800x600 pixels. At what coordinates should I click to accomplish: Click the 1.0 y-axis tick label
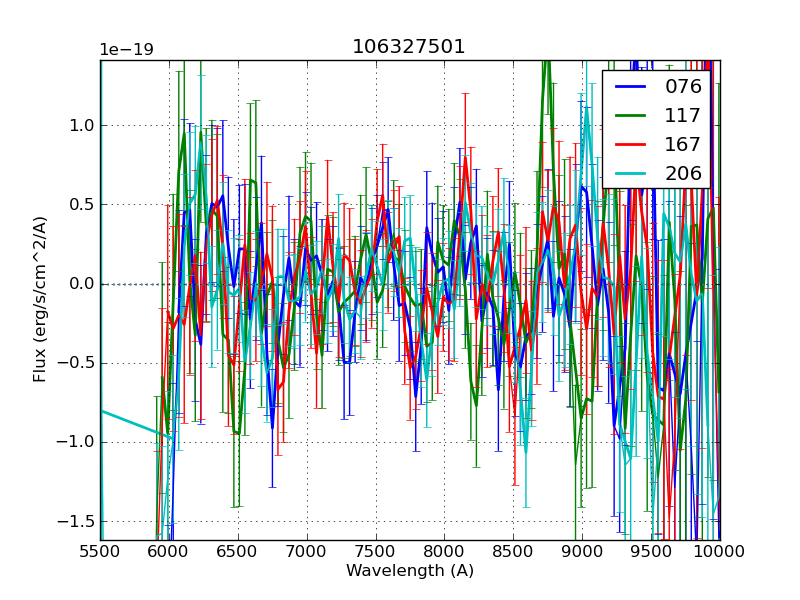click(x=78, y=126)
